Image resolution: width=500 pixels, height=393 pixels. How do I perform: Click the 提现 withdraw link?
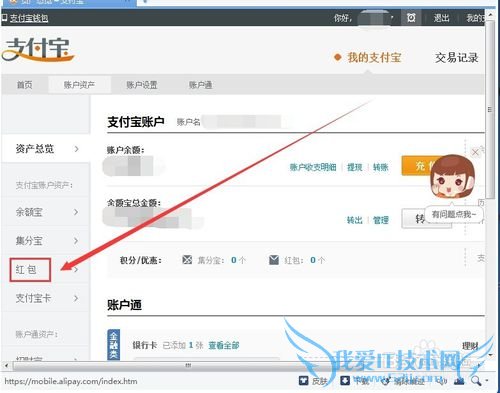[x=354, y=167]
